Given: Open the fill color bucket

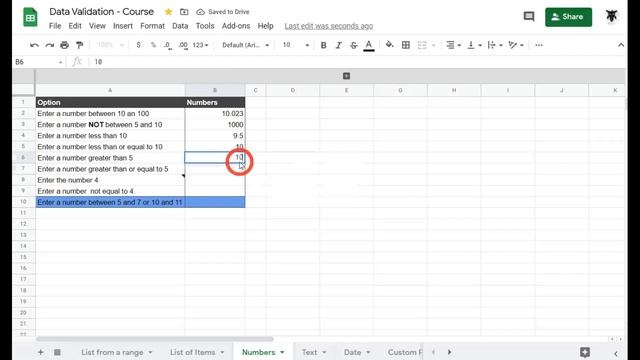Looking at the screenshot, I should [389, 45].
